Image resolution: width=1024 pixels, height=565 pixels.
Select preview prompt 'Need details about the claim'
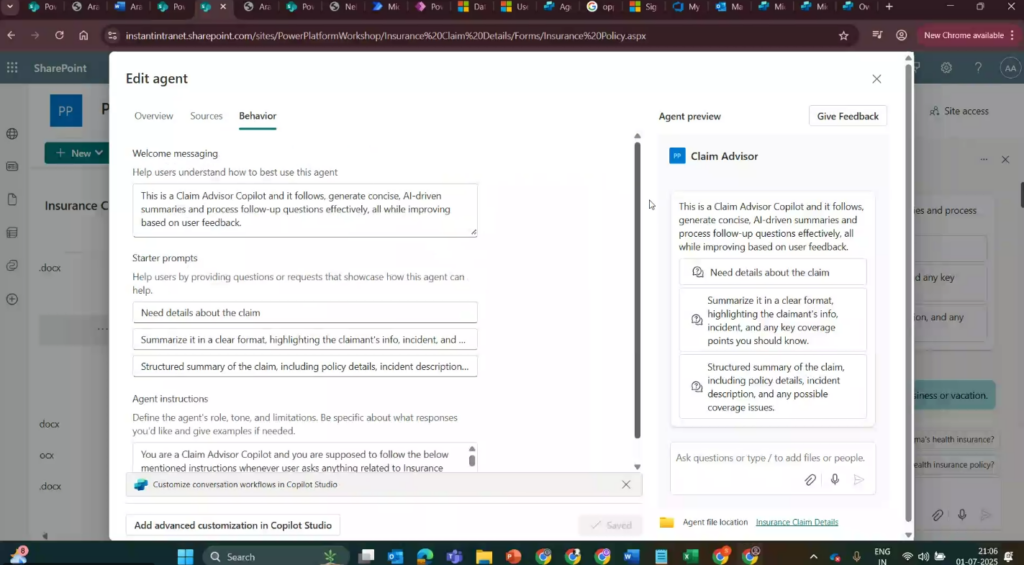pyautogui.click(x=773, y=272)
